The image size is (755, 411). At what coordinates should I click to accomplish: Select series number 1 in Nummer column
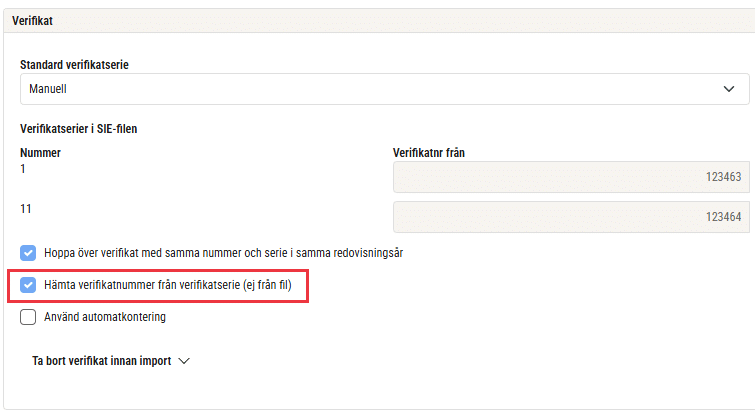[23, 169]
